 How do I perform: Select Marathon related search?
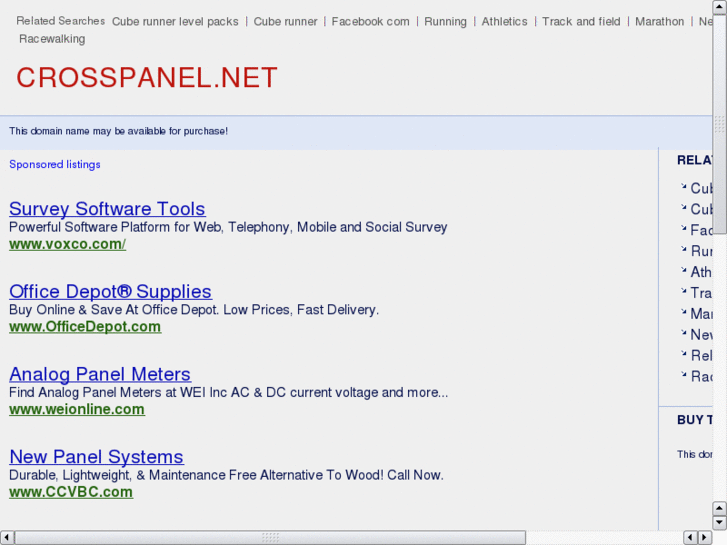pyautogui.click(x=659, y=22)
